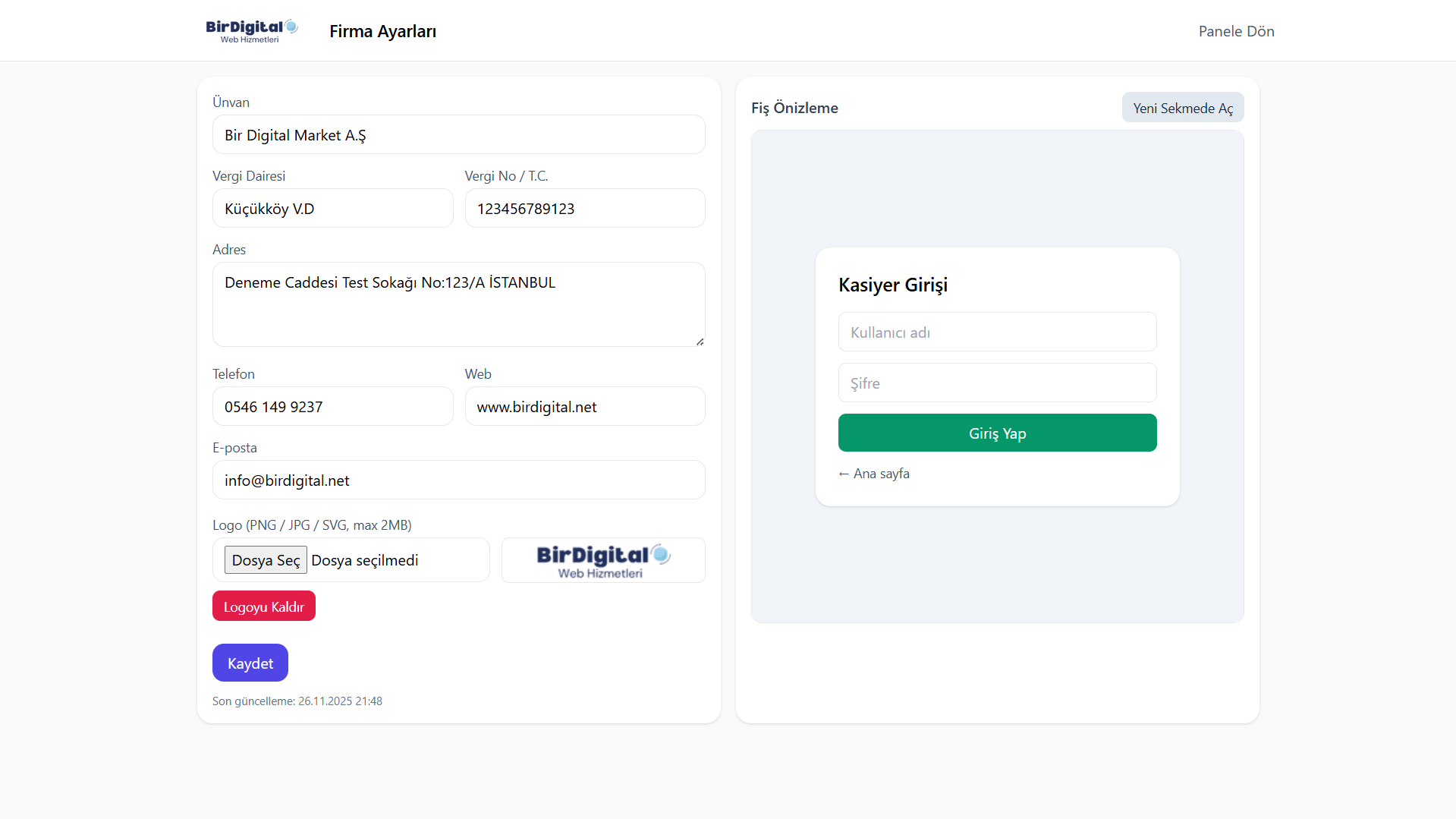The image size is (1456, 819).
Task: Focus the Şifre password field
Action: click(x=997, y=383)
